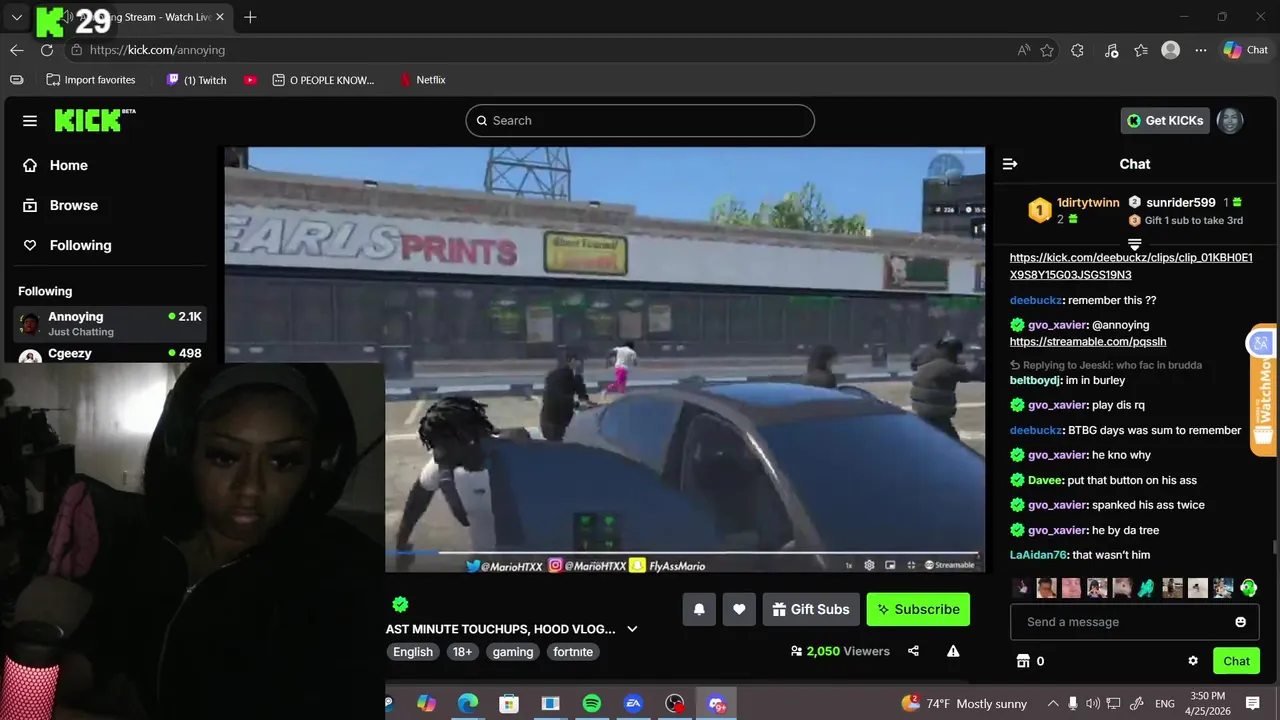Click the Send a message field

click(x=1120, y=622)
